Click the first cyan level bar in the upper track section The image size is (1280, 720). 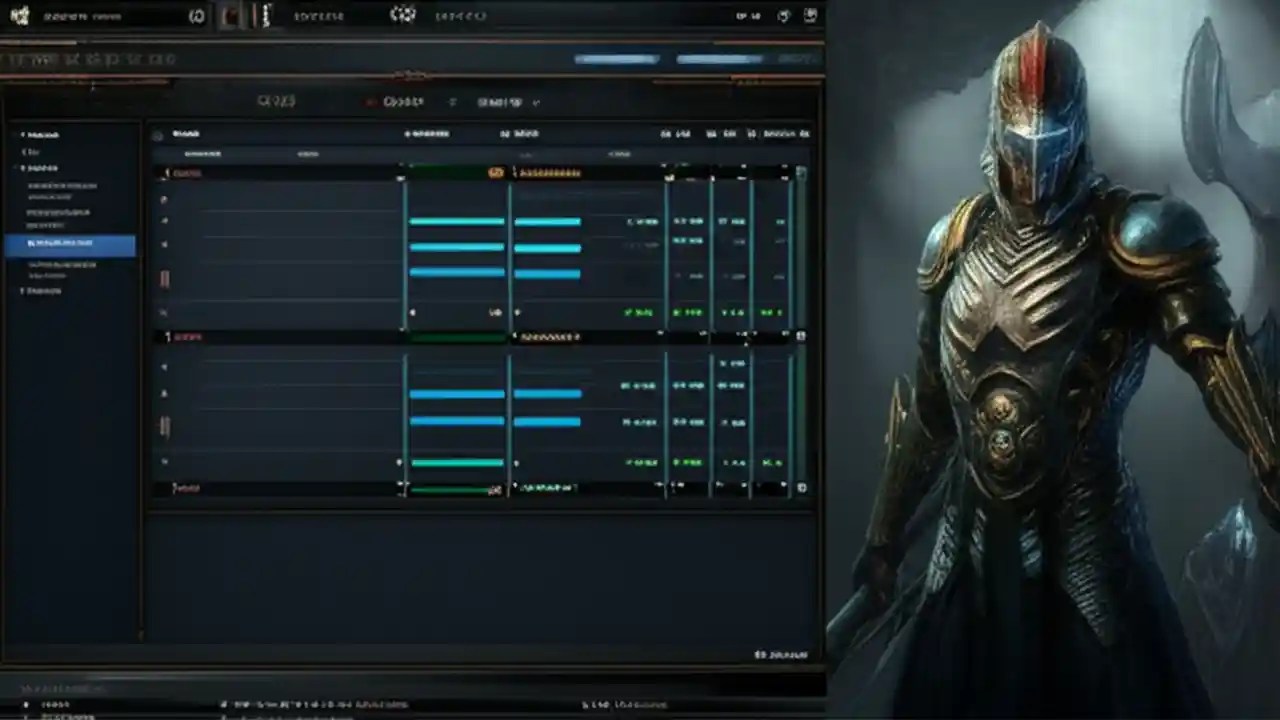(x=456, y=221)
